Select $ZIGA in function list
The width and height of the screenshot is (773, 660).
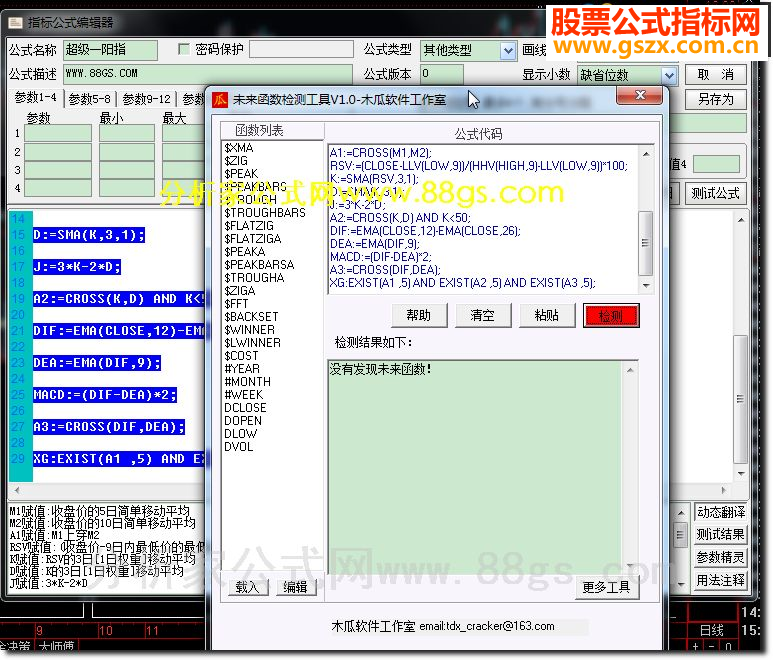pos(240,291)
